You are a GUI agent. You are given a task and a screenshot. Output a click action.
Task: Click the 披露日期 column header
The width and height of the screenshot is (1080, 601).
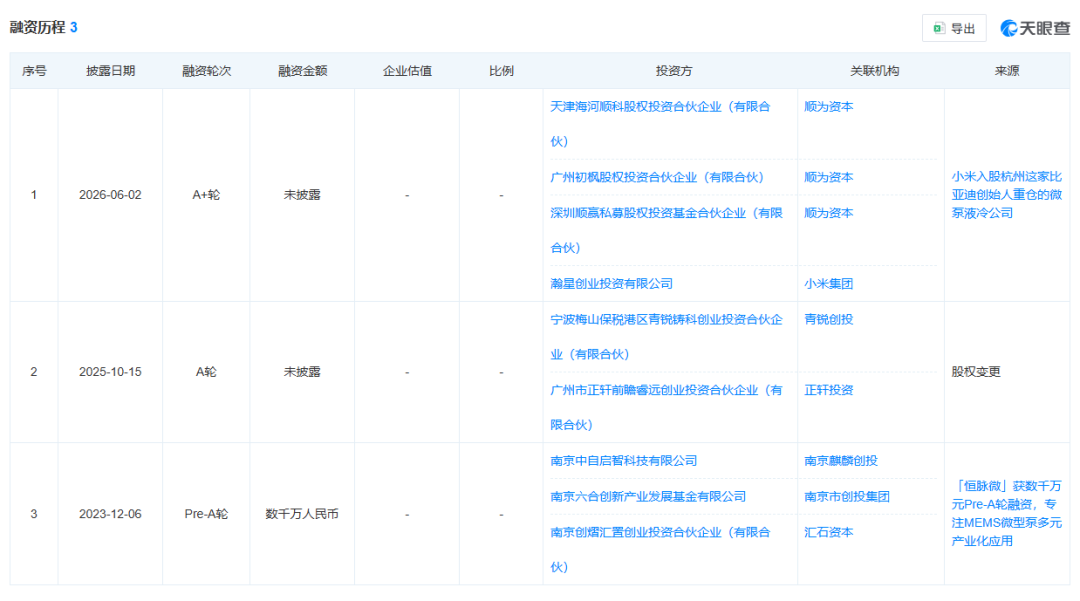coord(110,71)
